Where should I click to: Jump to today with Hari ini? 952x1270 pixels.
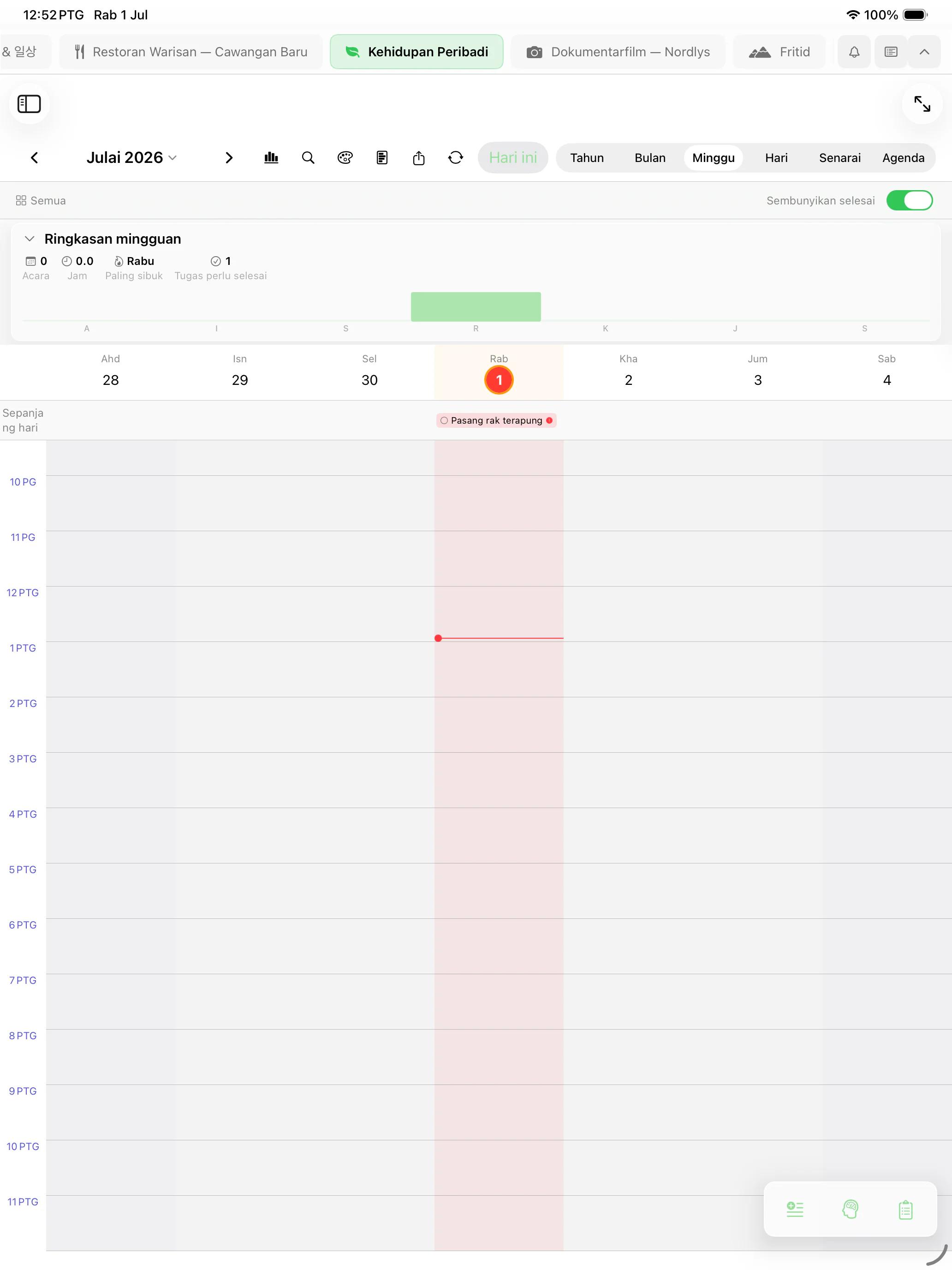(513, 158)
